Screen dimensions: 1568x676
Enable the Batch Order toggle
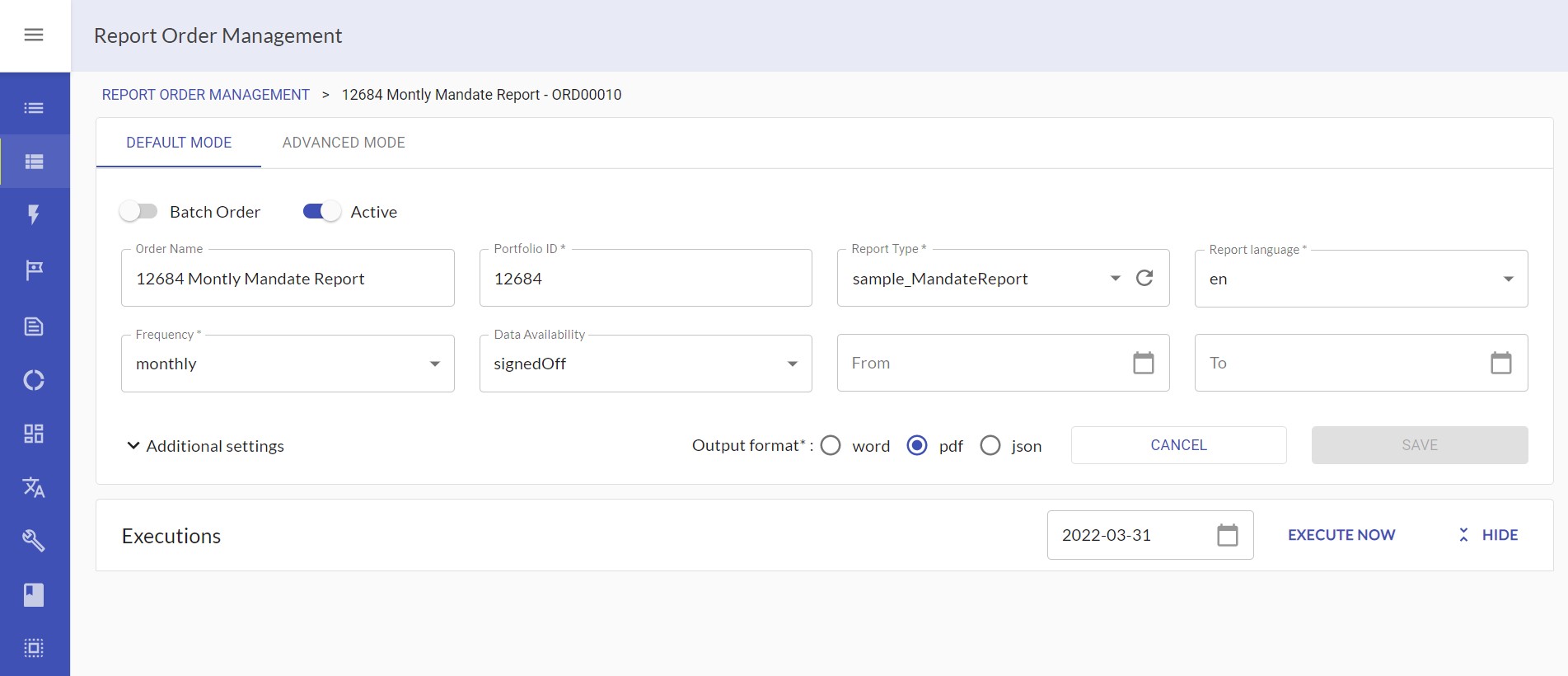click(138, 212)
